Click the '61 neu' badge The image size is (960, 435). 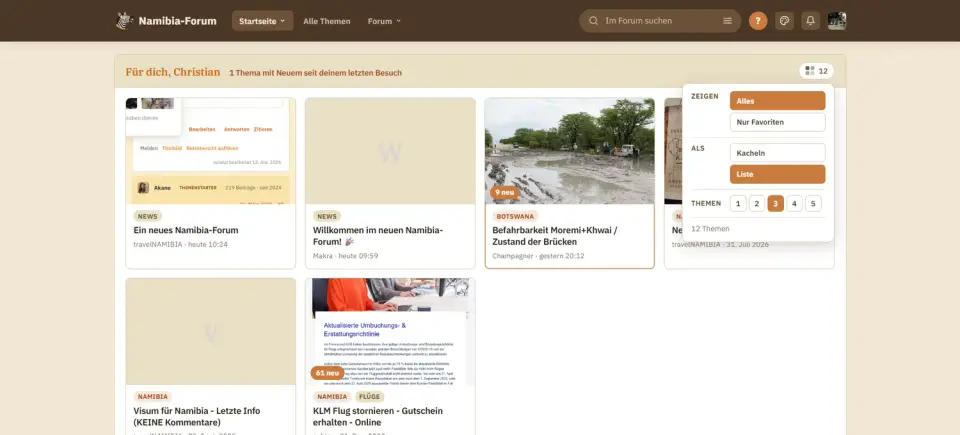328,373
